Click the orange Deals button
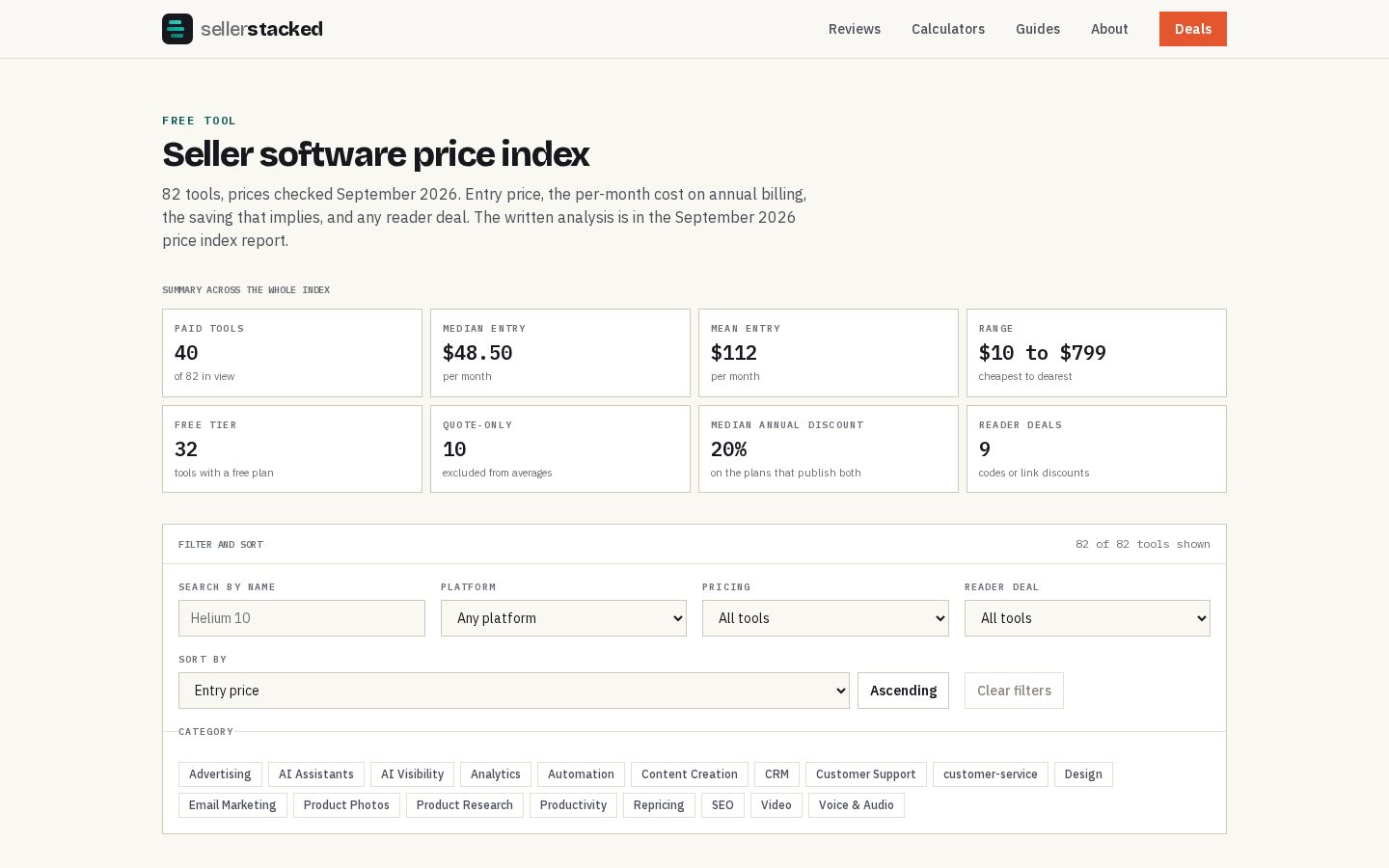 (1193, 29)
